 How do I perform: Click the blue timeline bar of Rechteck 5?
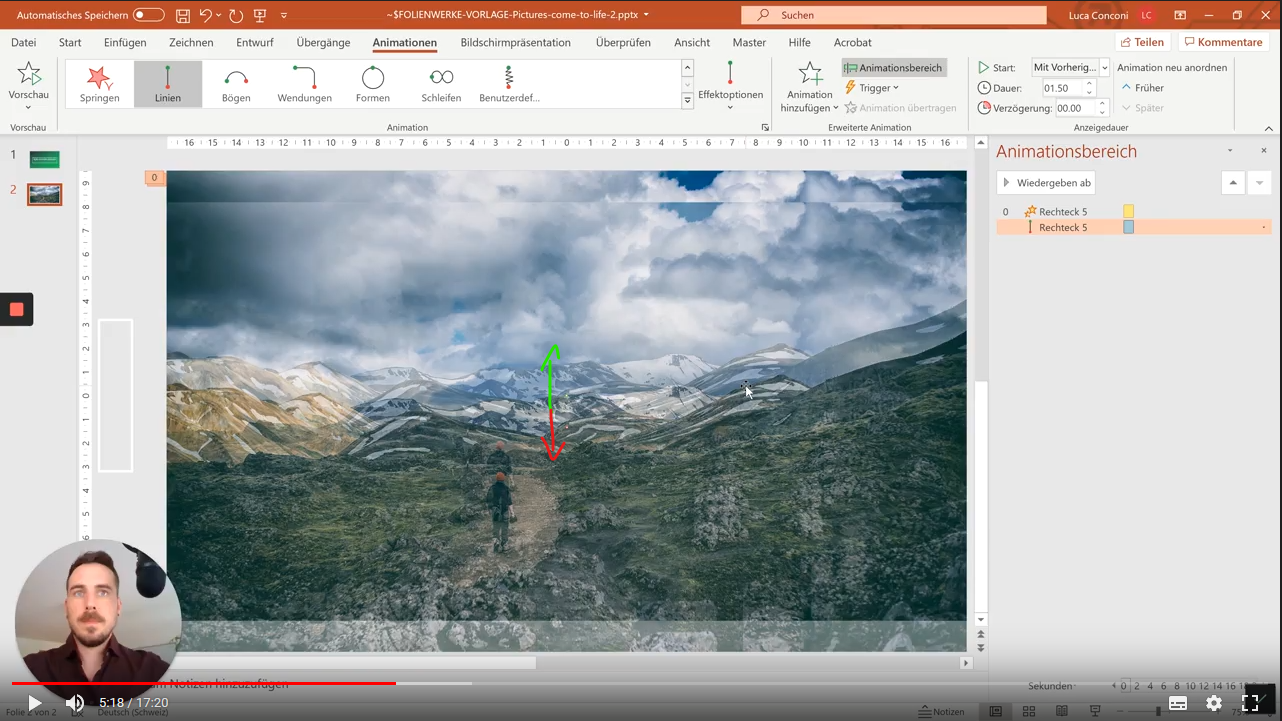click(x=1129, y=227)
